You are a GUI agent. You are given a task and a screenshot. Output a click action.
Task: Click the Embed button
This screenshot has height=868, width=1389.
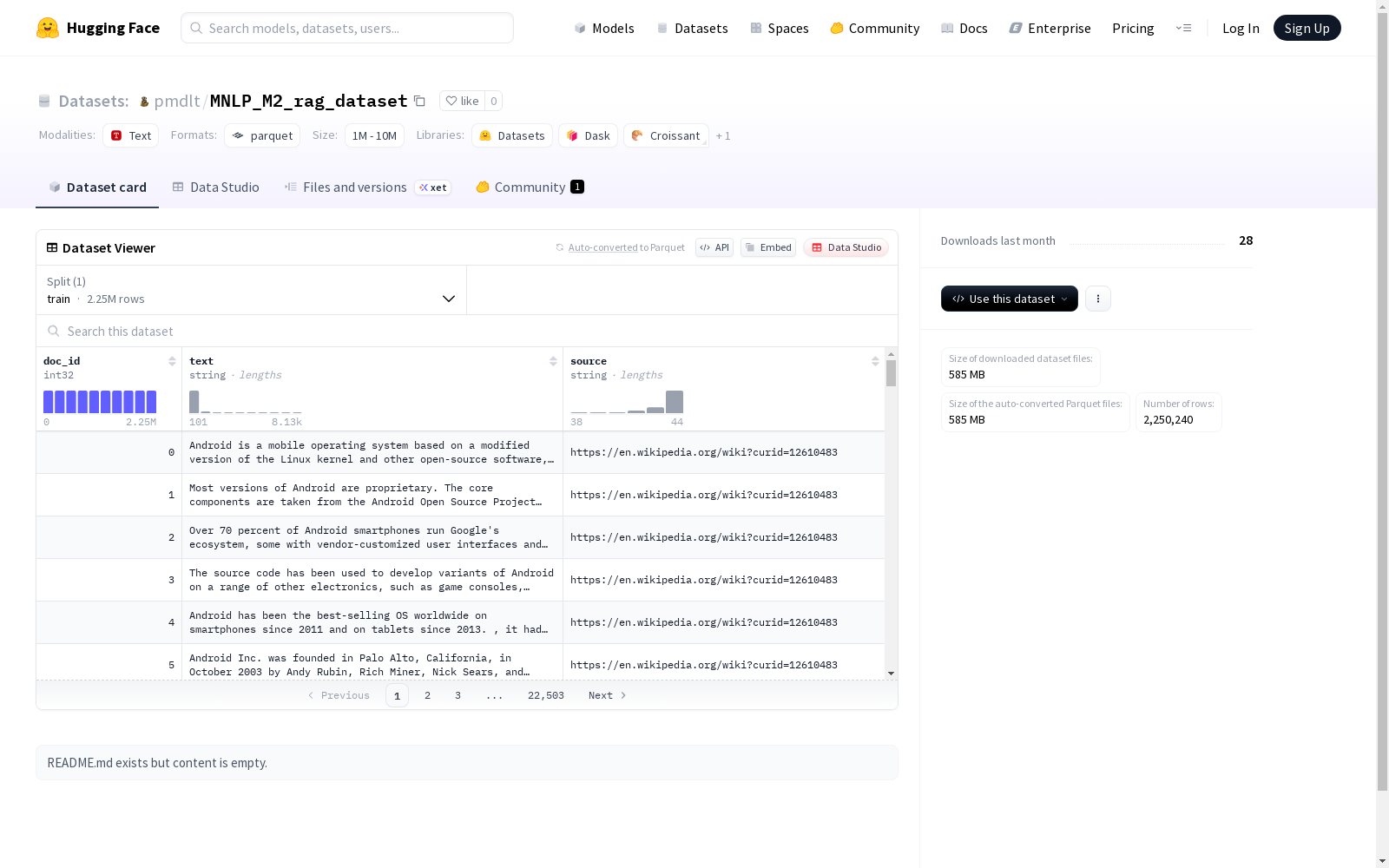pos(768,247)
